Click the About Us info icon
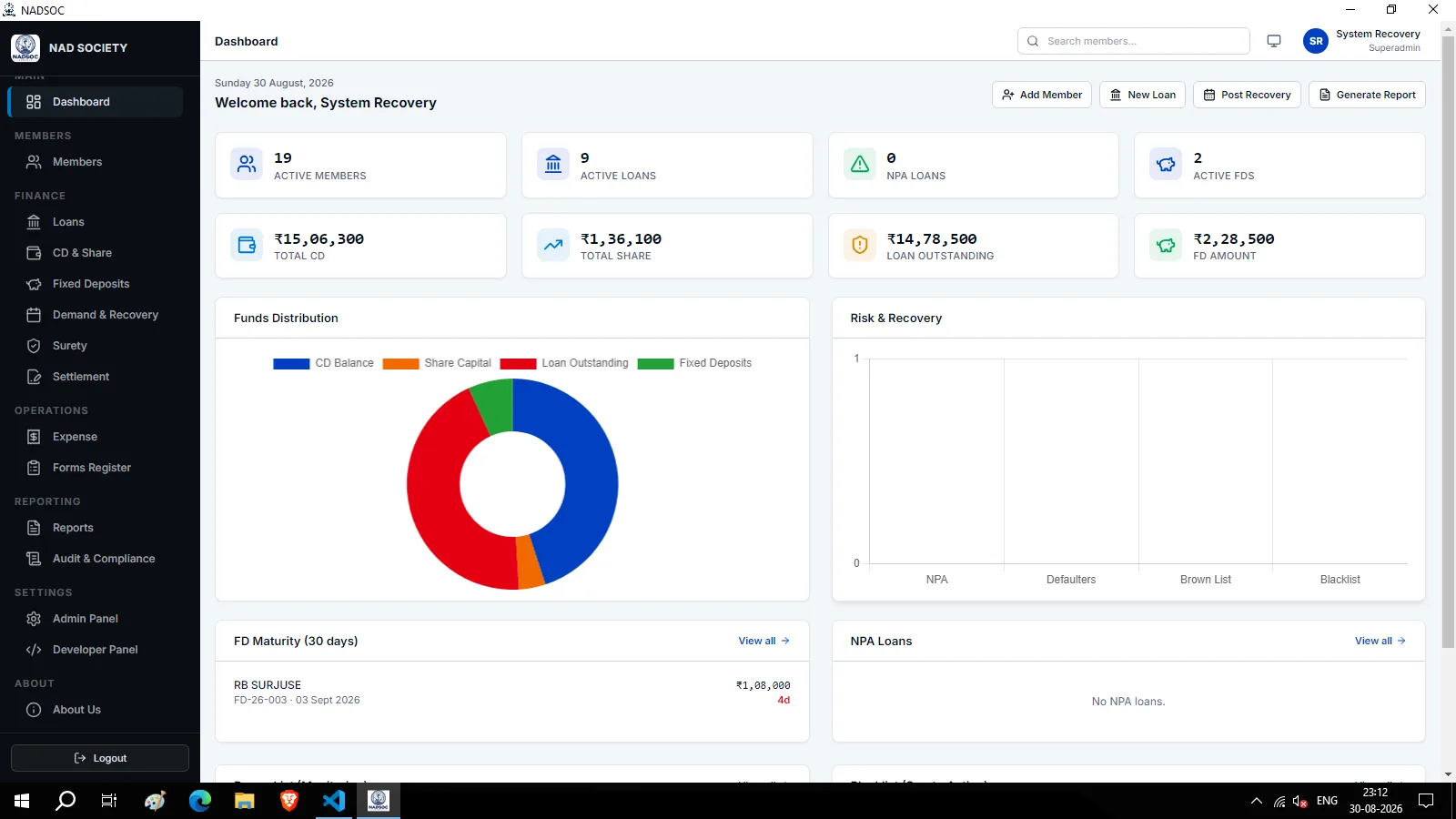The width and height of the screenshot is (1456, 819). (34, 710)
